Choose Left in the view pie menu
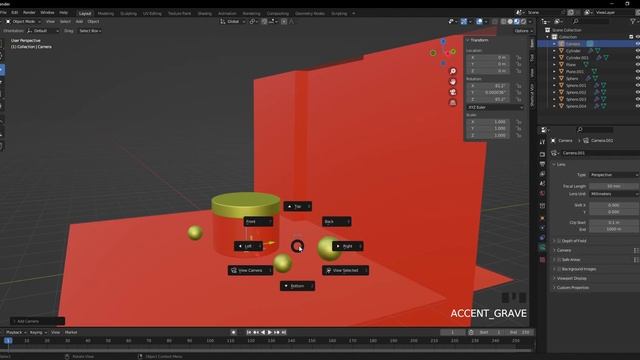This screenshot has height=360, width=640. (248, 246)
